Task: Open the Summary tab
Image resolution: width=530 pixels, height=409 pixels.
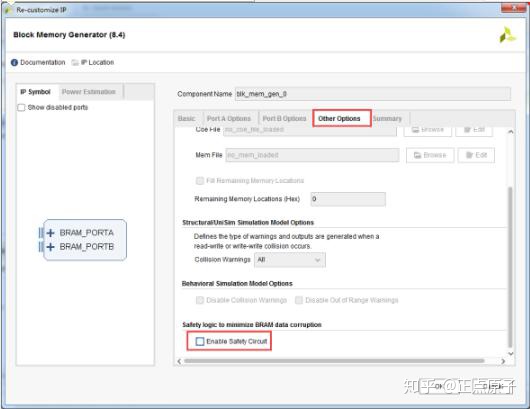Action: point(388,119)
